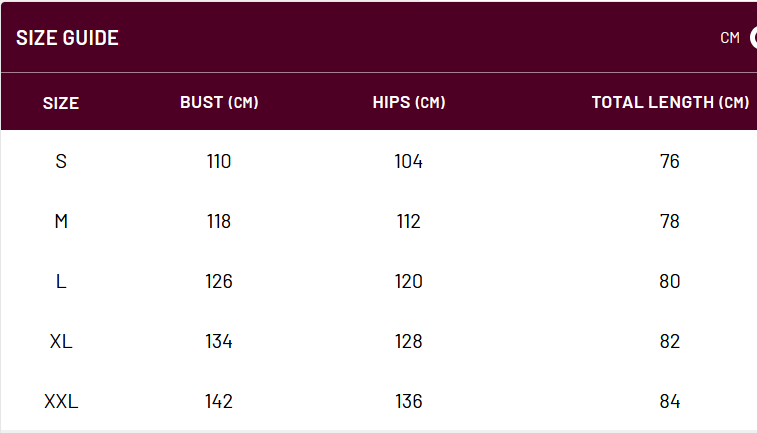757x433 pixels.
Task: Click bust value 142 for size XXL
Action: 219,401
